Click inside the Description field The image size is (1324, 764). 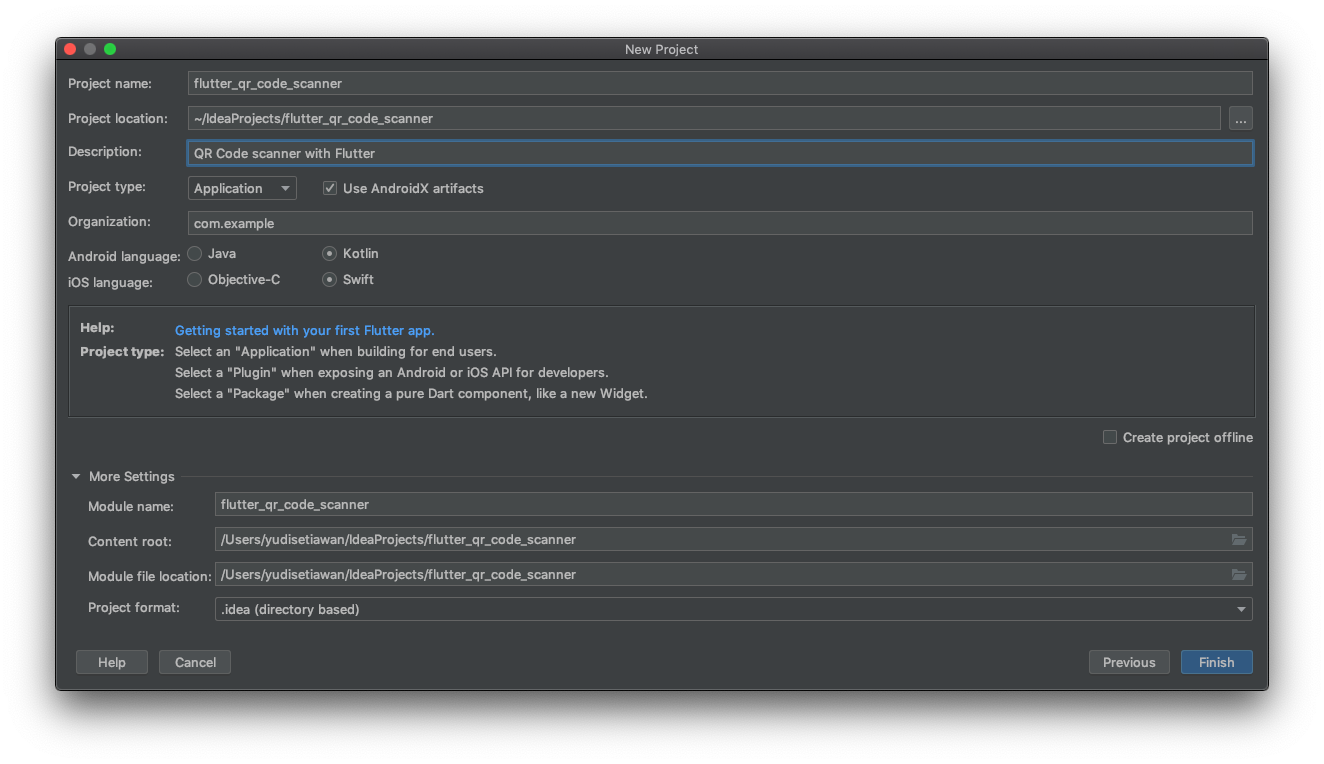pos(600,152)
